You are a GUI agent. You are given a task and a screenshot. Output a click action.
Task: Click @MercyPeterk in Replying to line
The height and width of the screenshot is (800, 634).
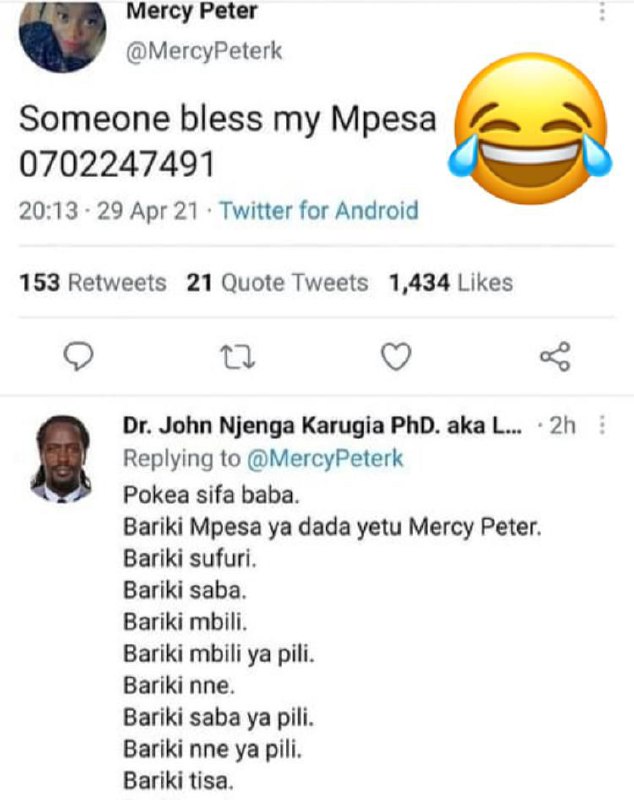click(325, 458)
